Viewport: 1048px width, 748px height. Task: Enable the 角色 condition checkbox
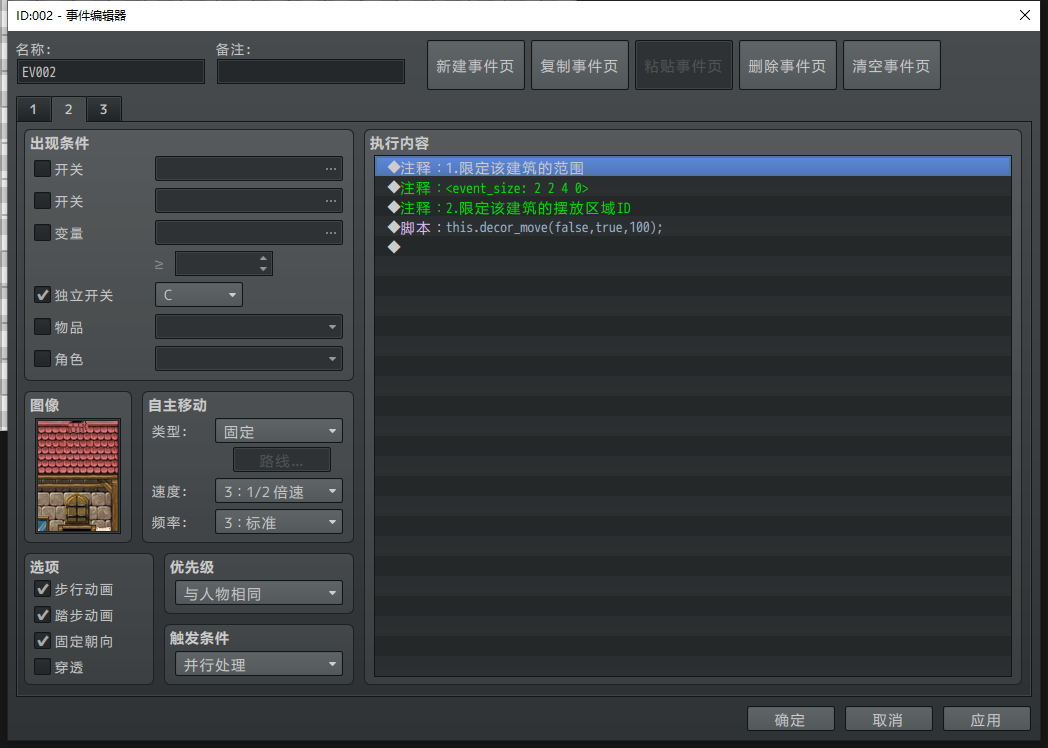pyautogui.click(x=42, y=359)
